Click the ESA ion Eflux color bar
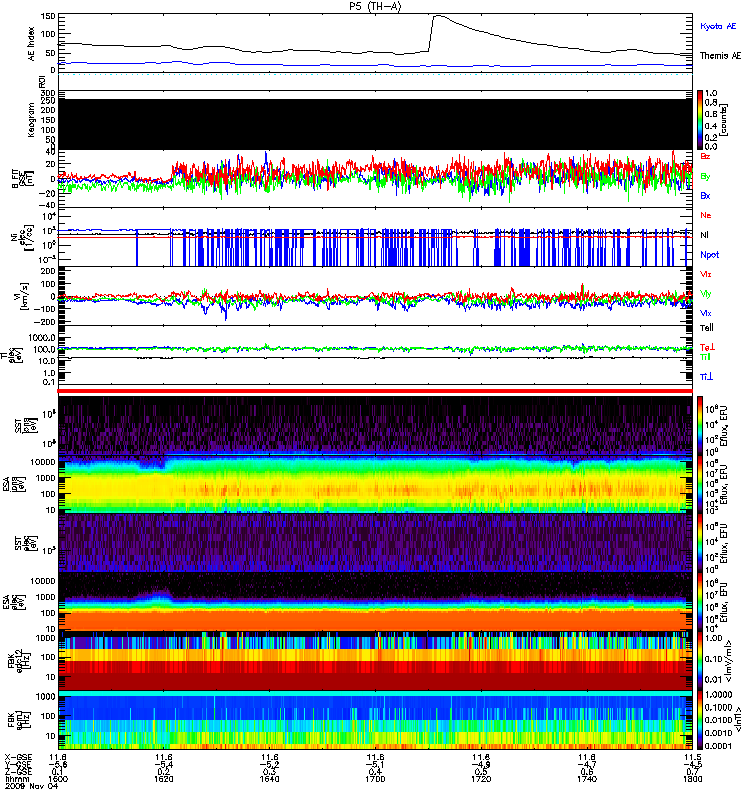The height and width of the screenshot is (800, 750). coord(700,484)
